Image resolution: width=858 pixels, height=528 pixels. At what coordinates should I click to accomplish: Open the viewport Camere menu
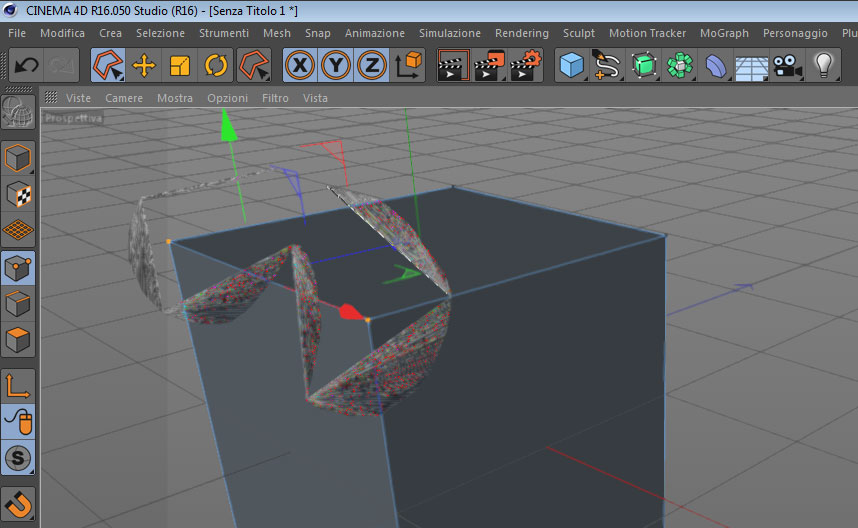(x=124, y=98)
